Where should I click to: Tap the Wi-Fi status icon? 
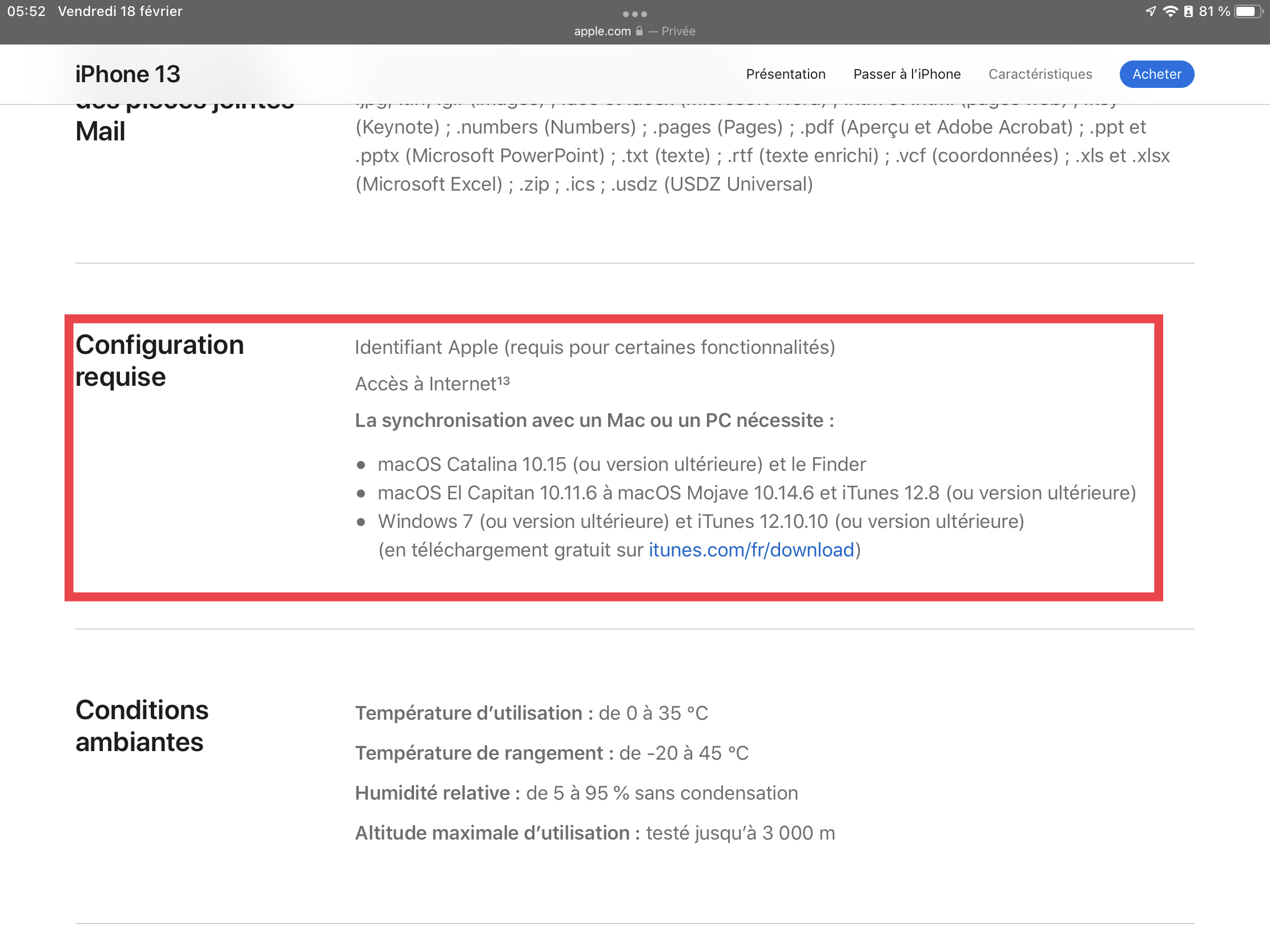(1169, 11)
